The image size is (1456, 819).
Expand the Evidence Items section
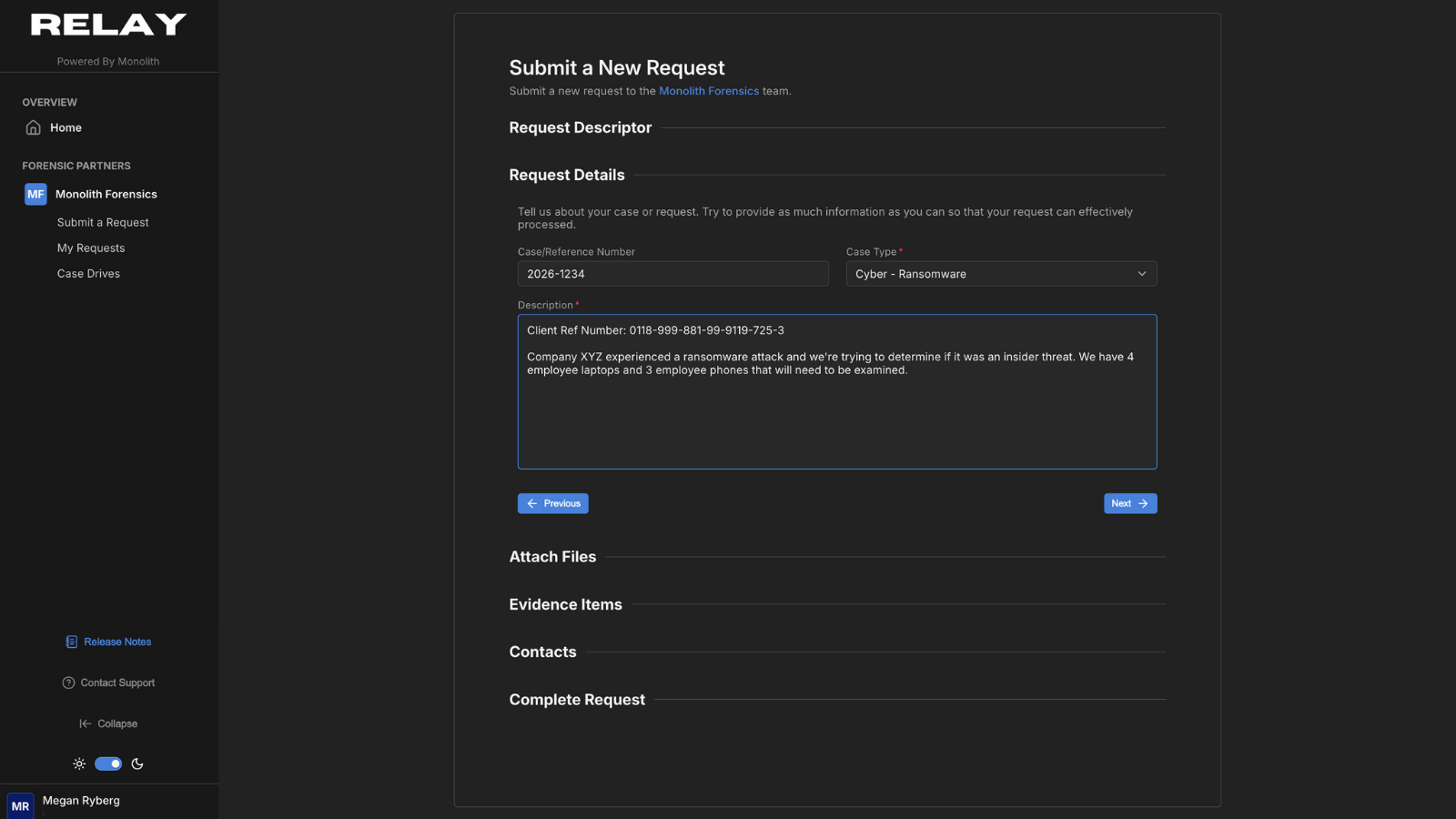565,604
